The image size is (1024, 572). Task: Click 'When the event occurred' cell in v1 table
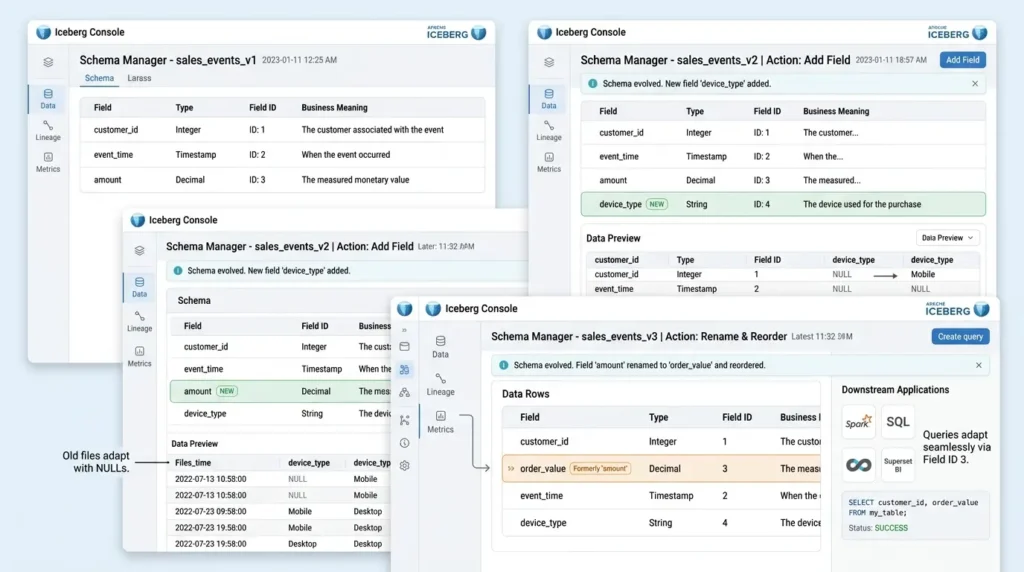point(345,155)
